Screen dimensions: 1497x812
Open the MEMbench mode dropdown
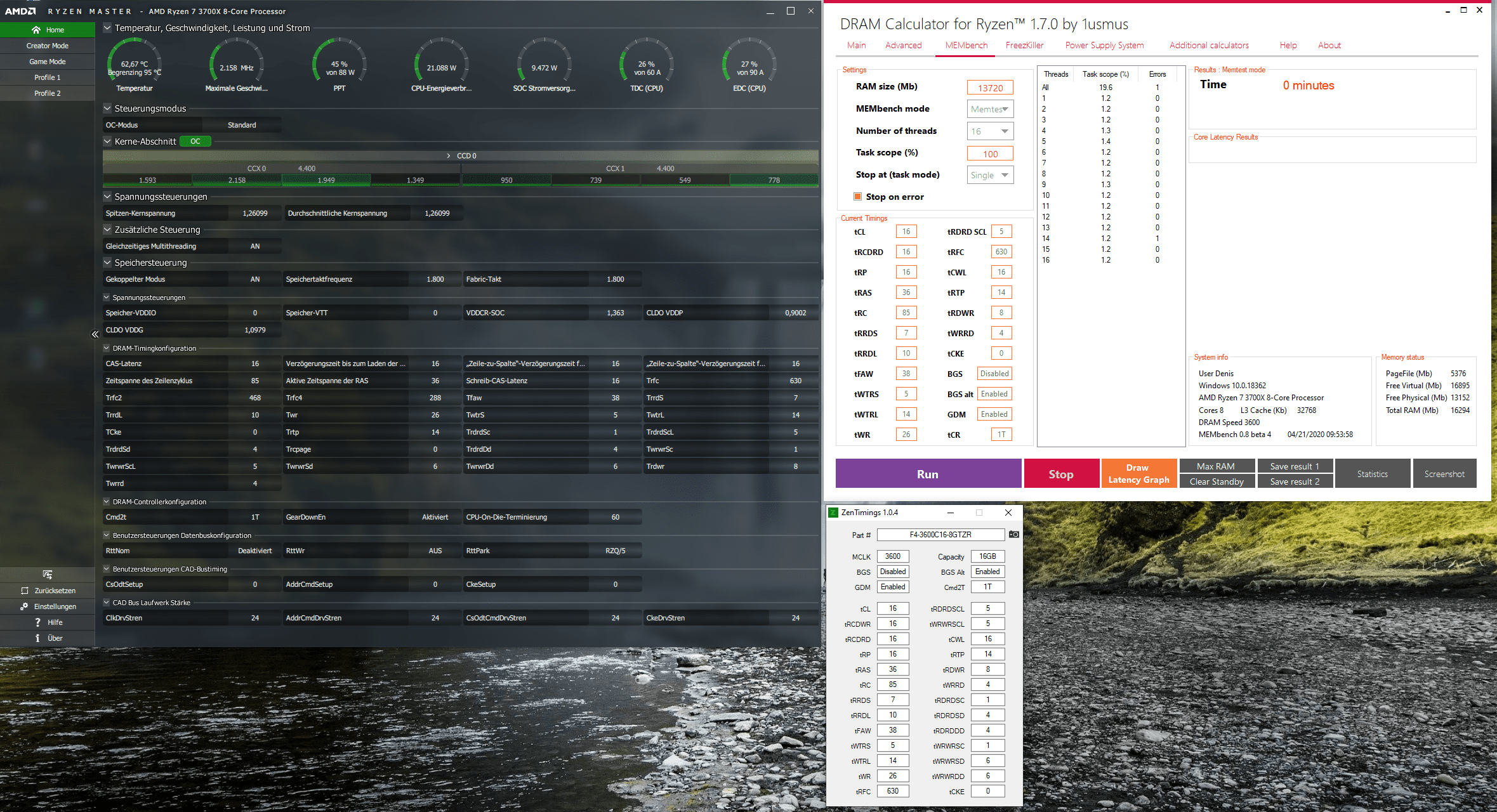[990, 109]
